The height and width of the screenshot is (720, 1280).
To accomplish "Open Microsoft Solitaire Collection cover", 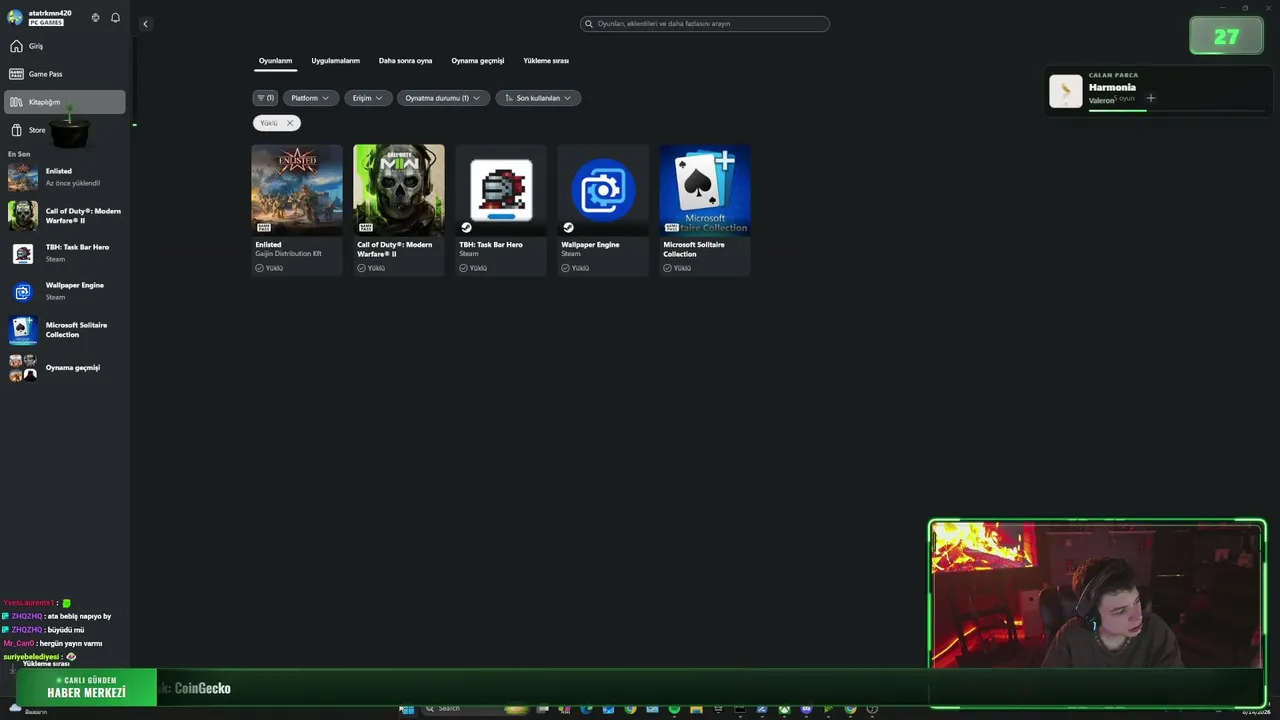I will tap(705, 190).
